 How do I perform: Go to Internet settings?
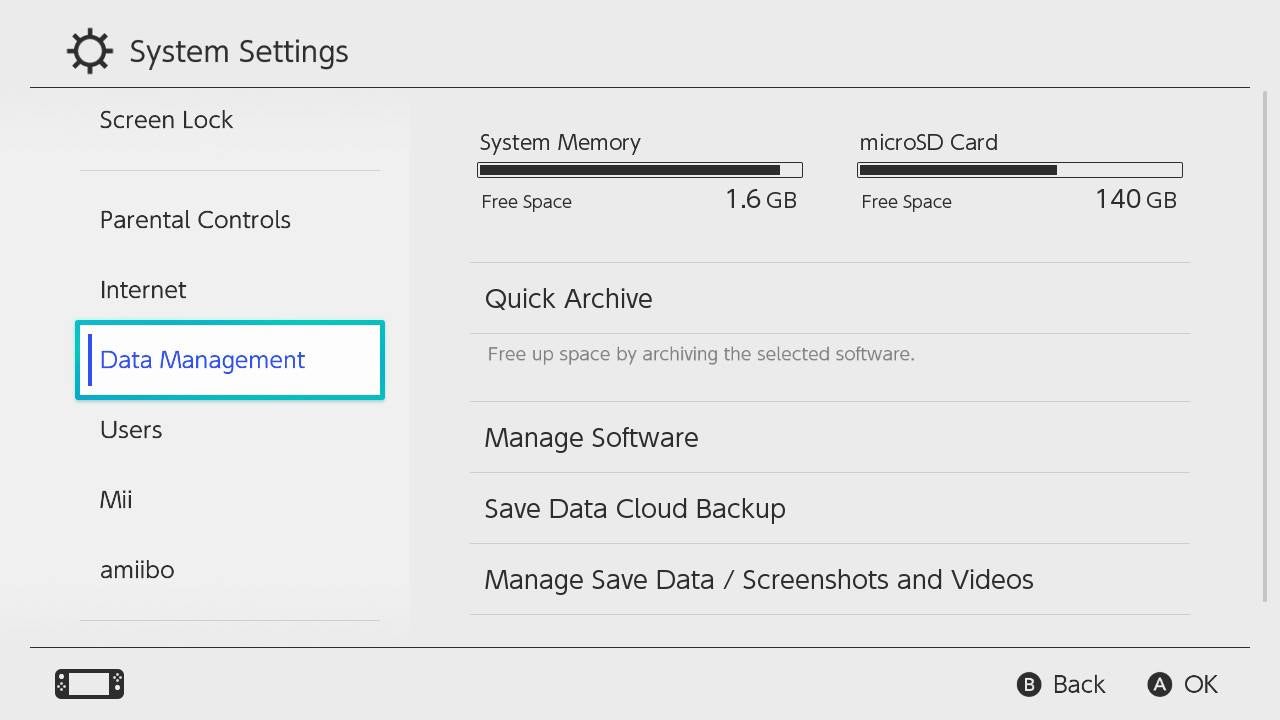point(143,290)
